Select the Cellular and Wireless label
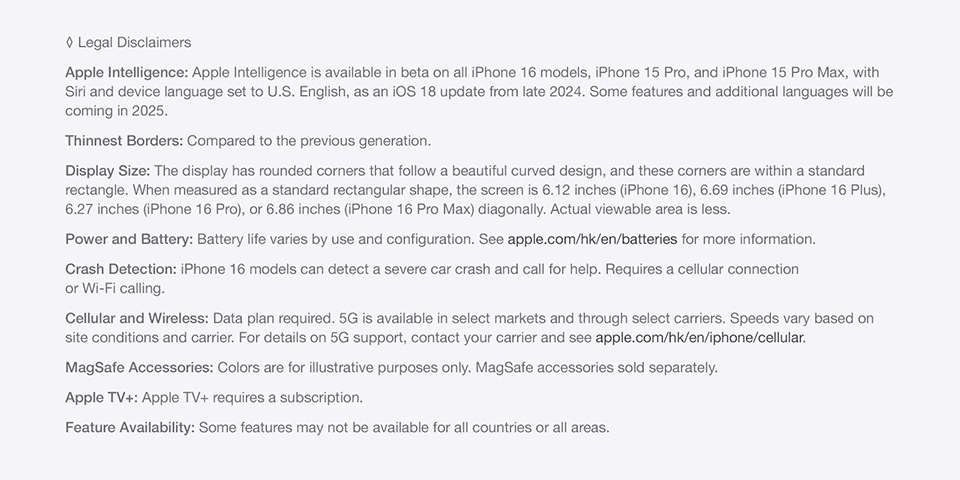Viewport: 960px width, 480px height. pos(137,318)
